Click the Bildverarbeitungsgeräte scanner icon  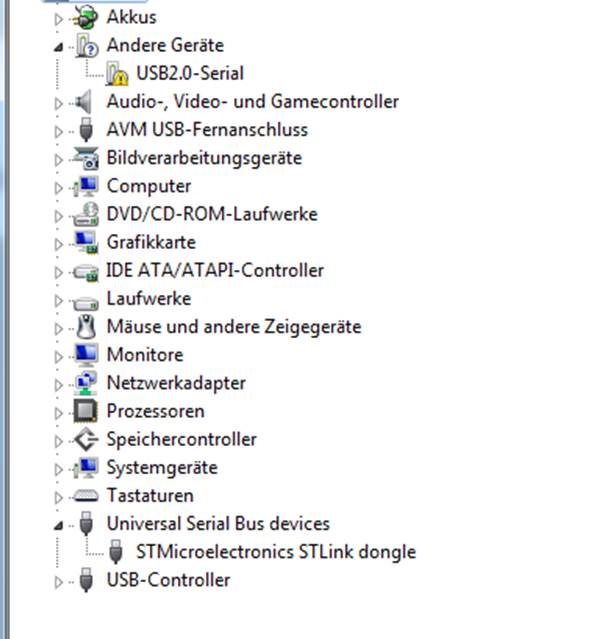(86, 158)
